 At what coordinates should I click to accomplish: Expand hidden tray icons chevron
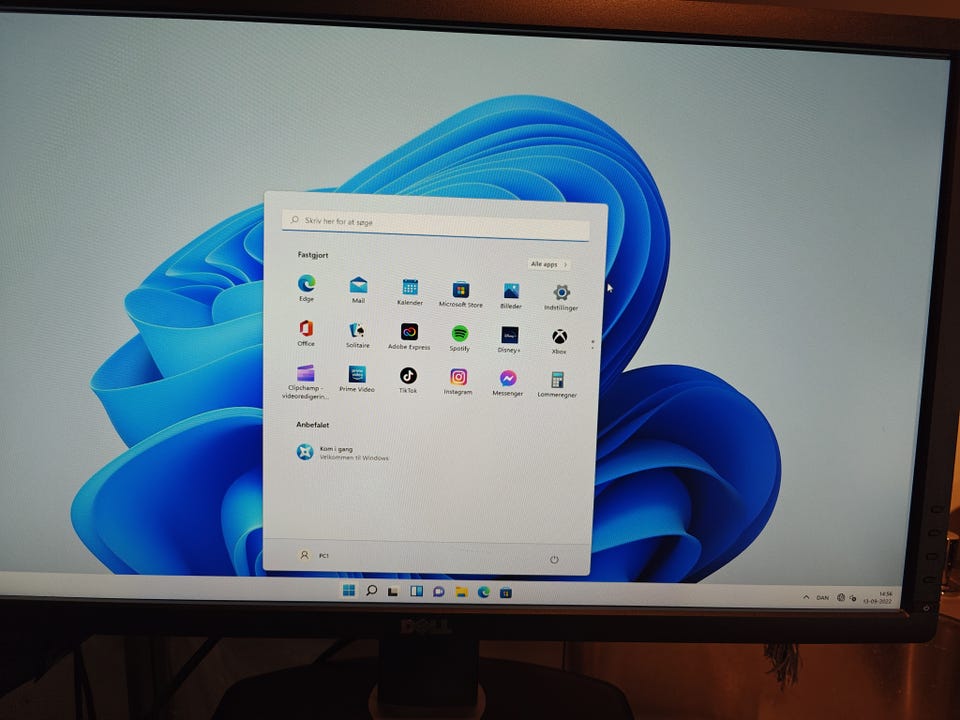(x=806, y=597)
